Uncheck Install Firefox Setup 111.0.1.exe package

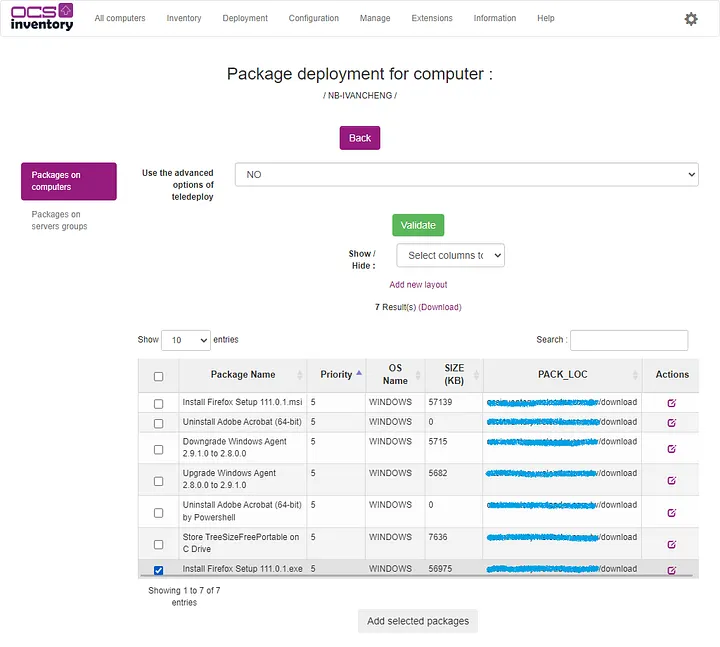[x=158, y=570]
